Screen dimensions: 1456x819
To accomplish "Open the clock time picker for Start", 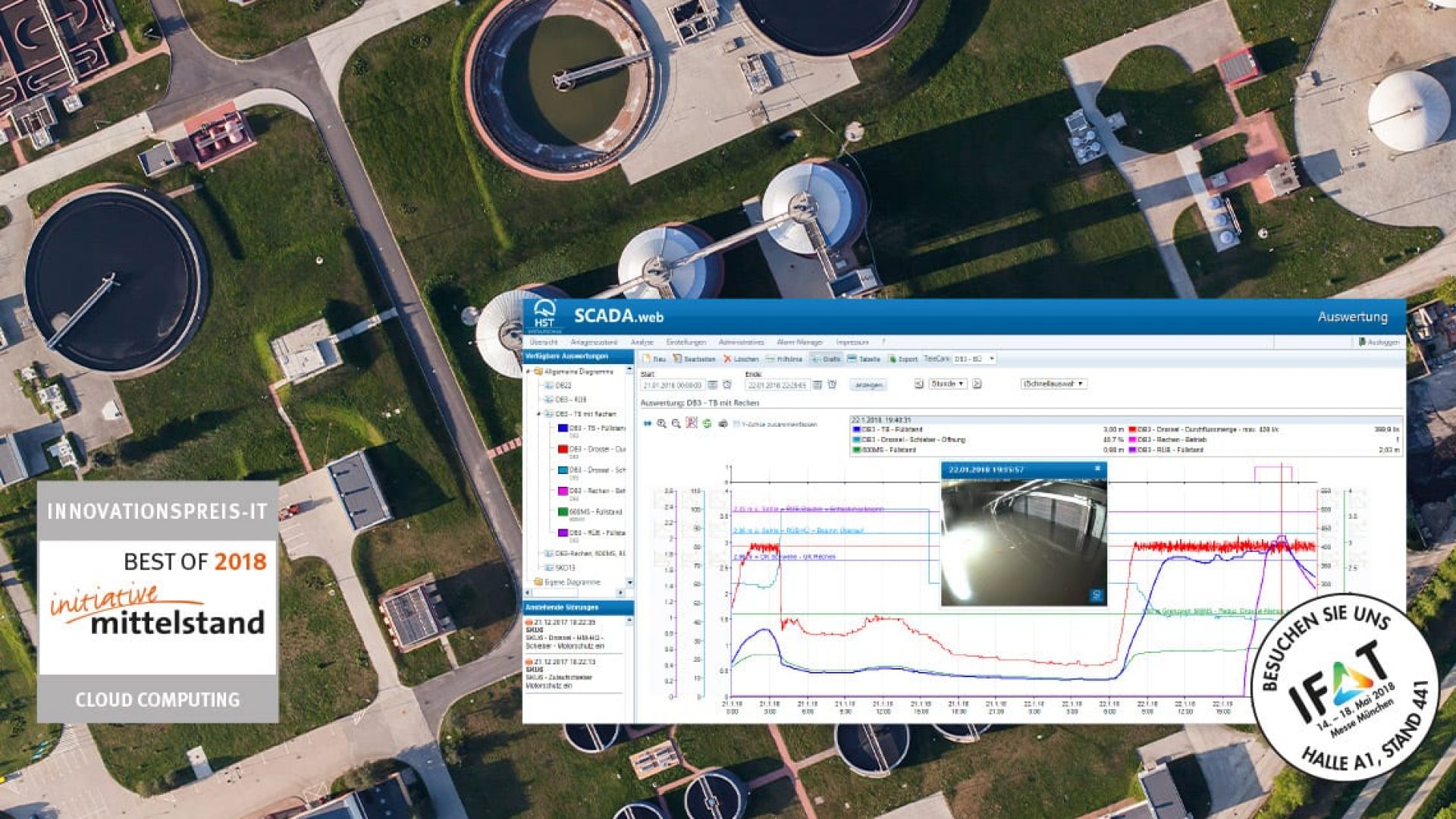I will point(726,385).
